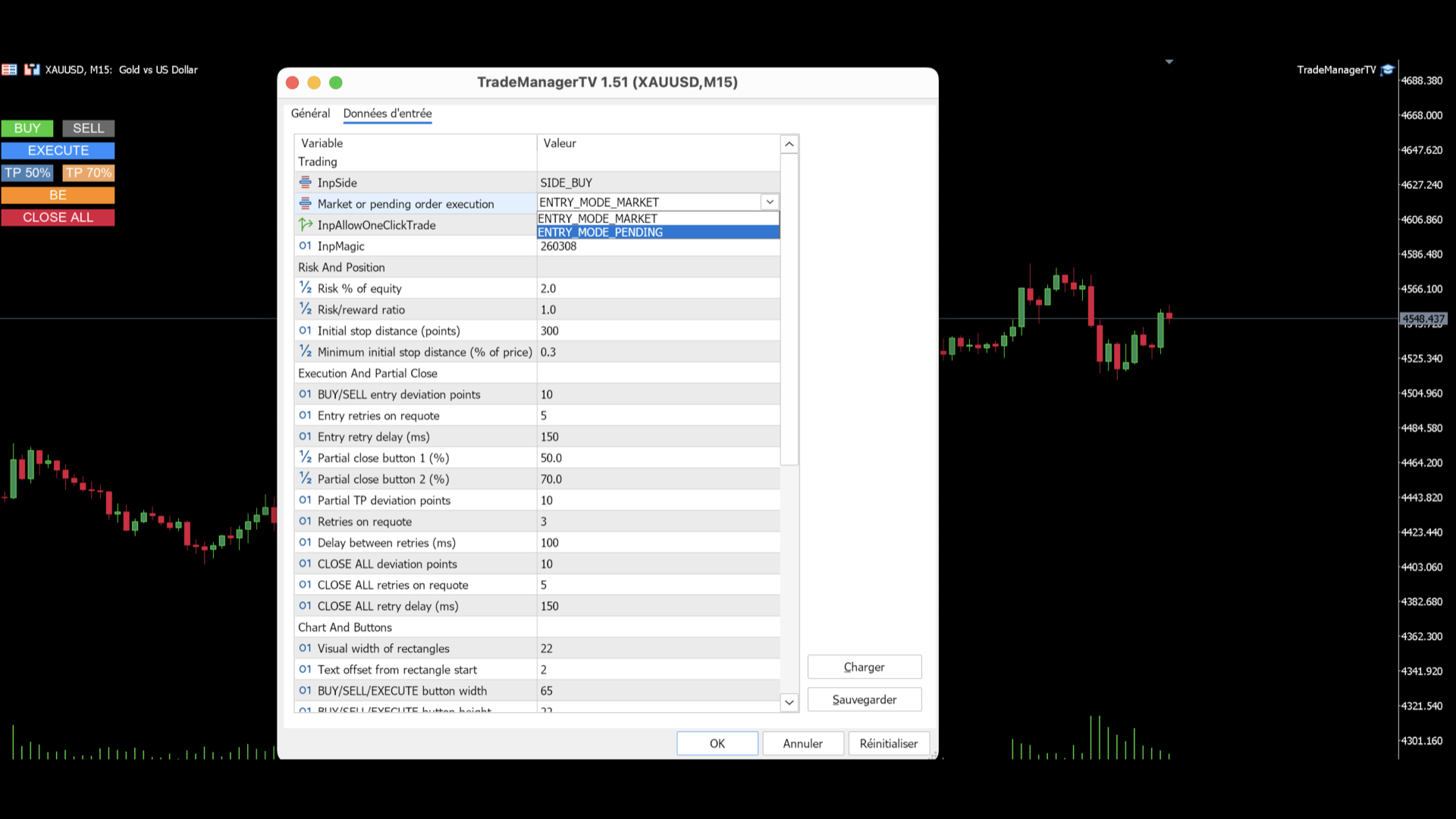Click the Partial close button 1 type icon
Viewport: 1456px width, 819px height.
tap(305, 457)
